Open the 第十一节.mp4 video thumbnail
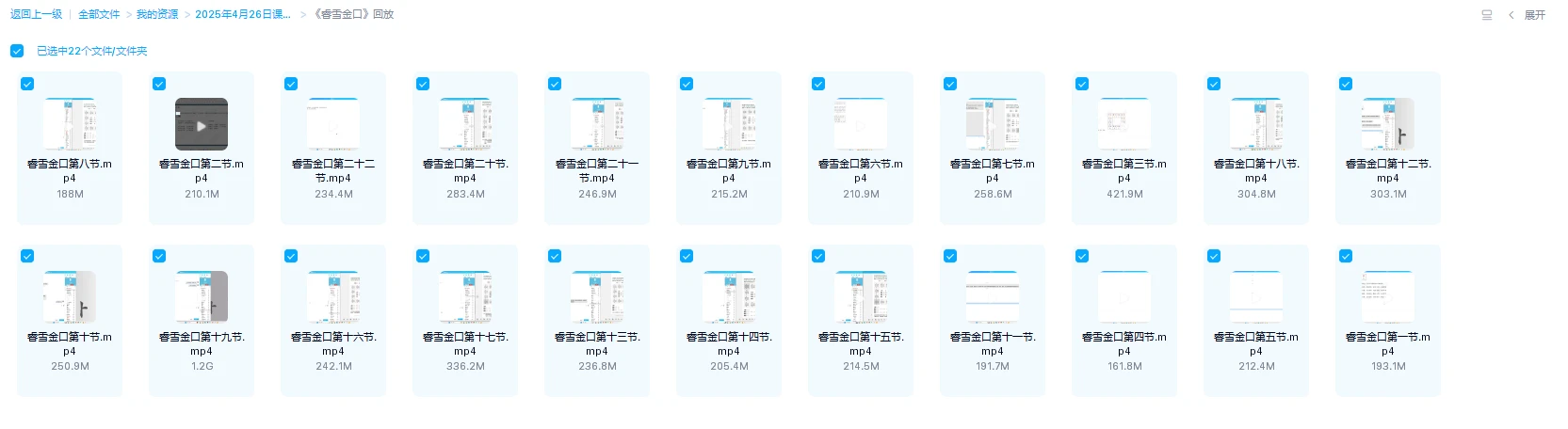 pos(993,297)
